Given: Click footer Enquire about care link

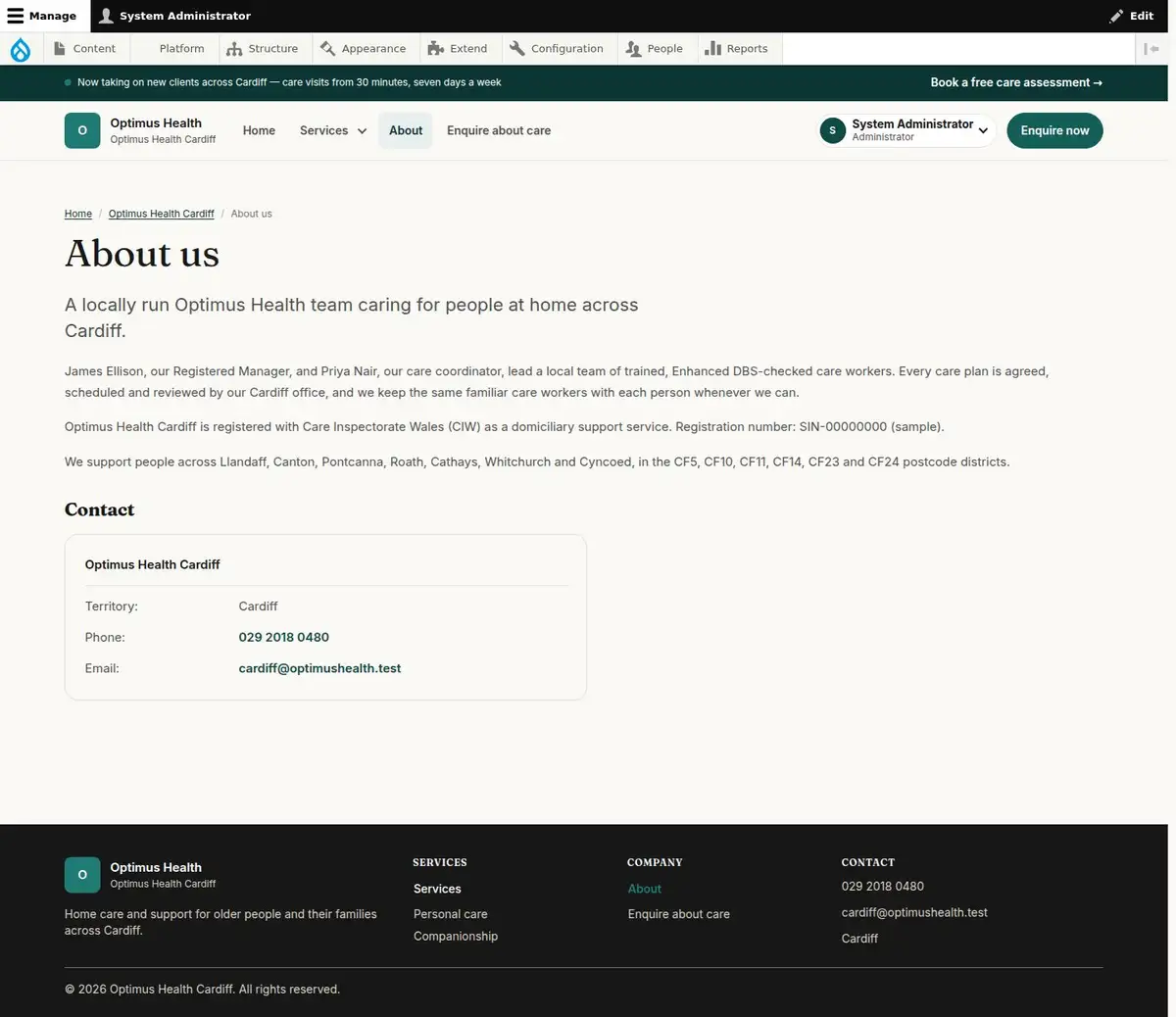Looking at the screenshot, I should coord(679,914).
